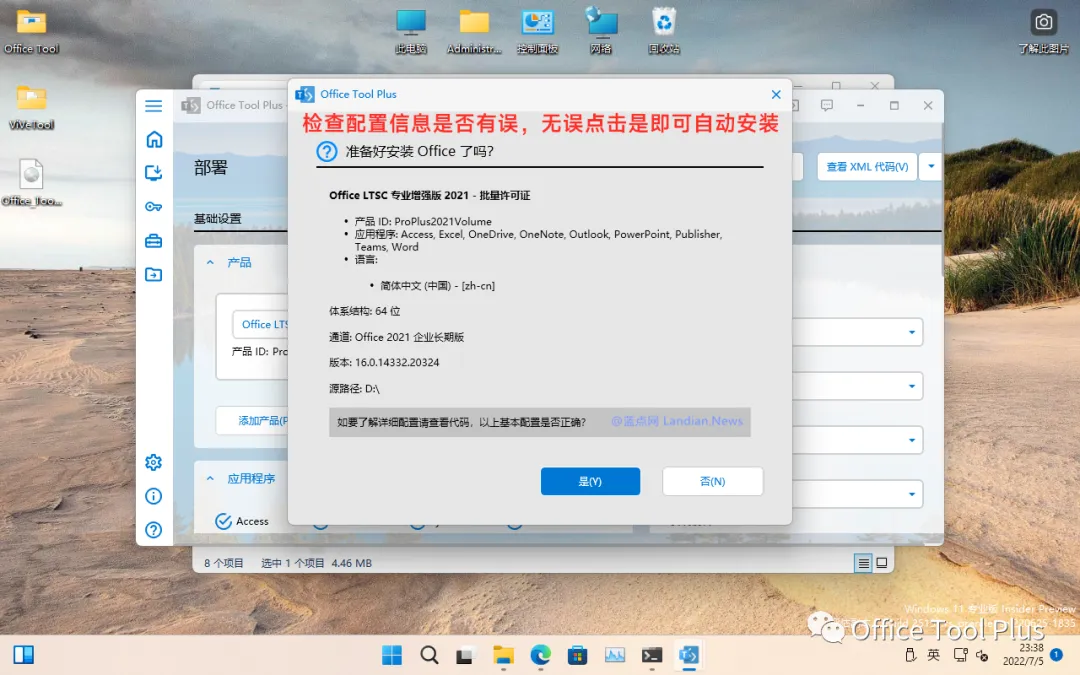Click 了解此图片 camera icon on desktop
This screenshot has width=1080, height=675.
(x=1043, y=30)
